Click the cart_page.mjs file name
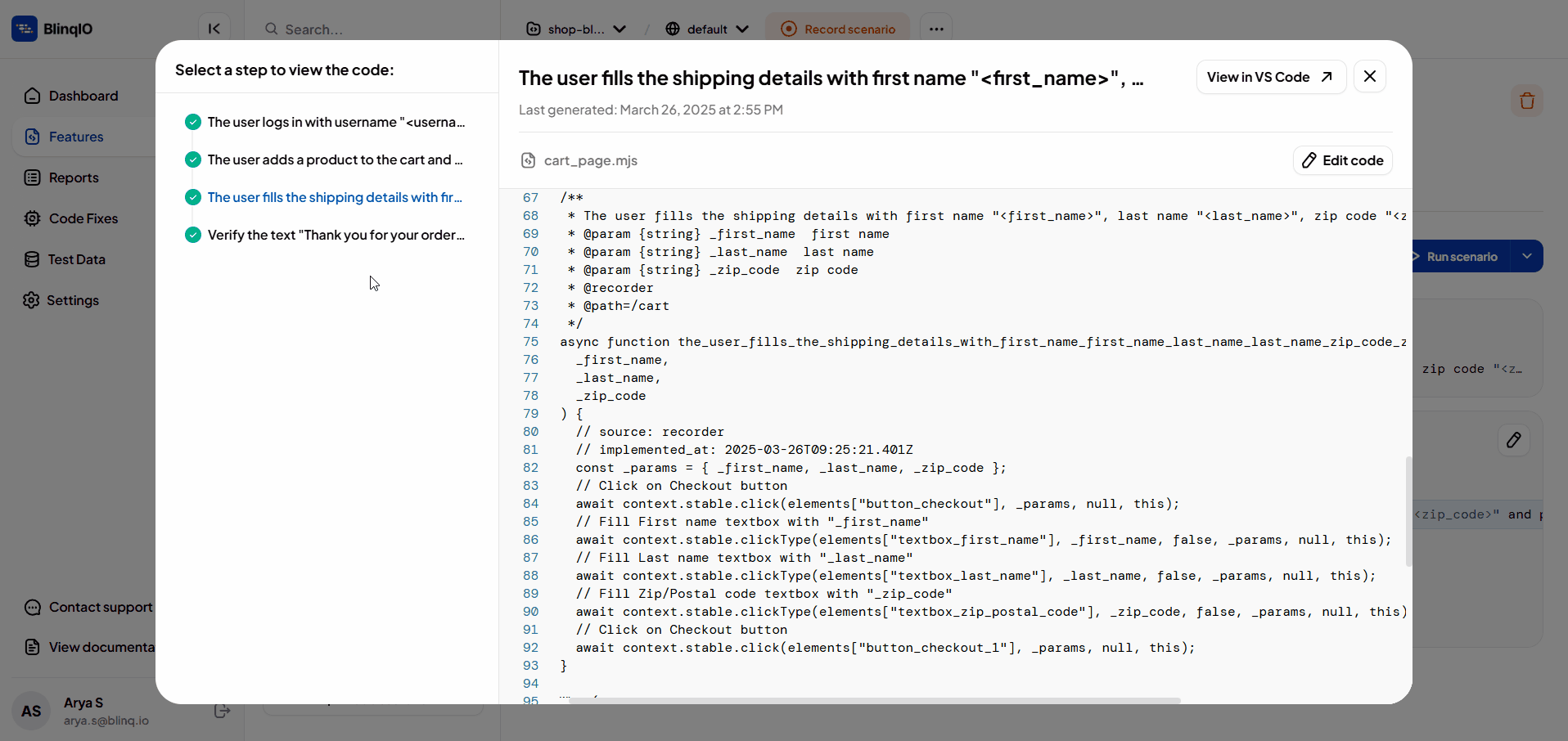This screenshot has height=741, width=1568. coord(591,160)
